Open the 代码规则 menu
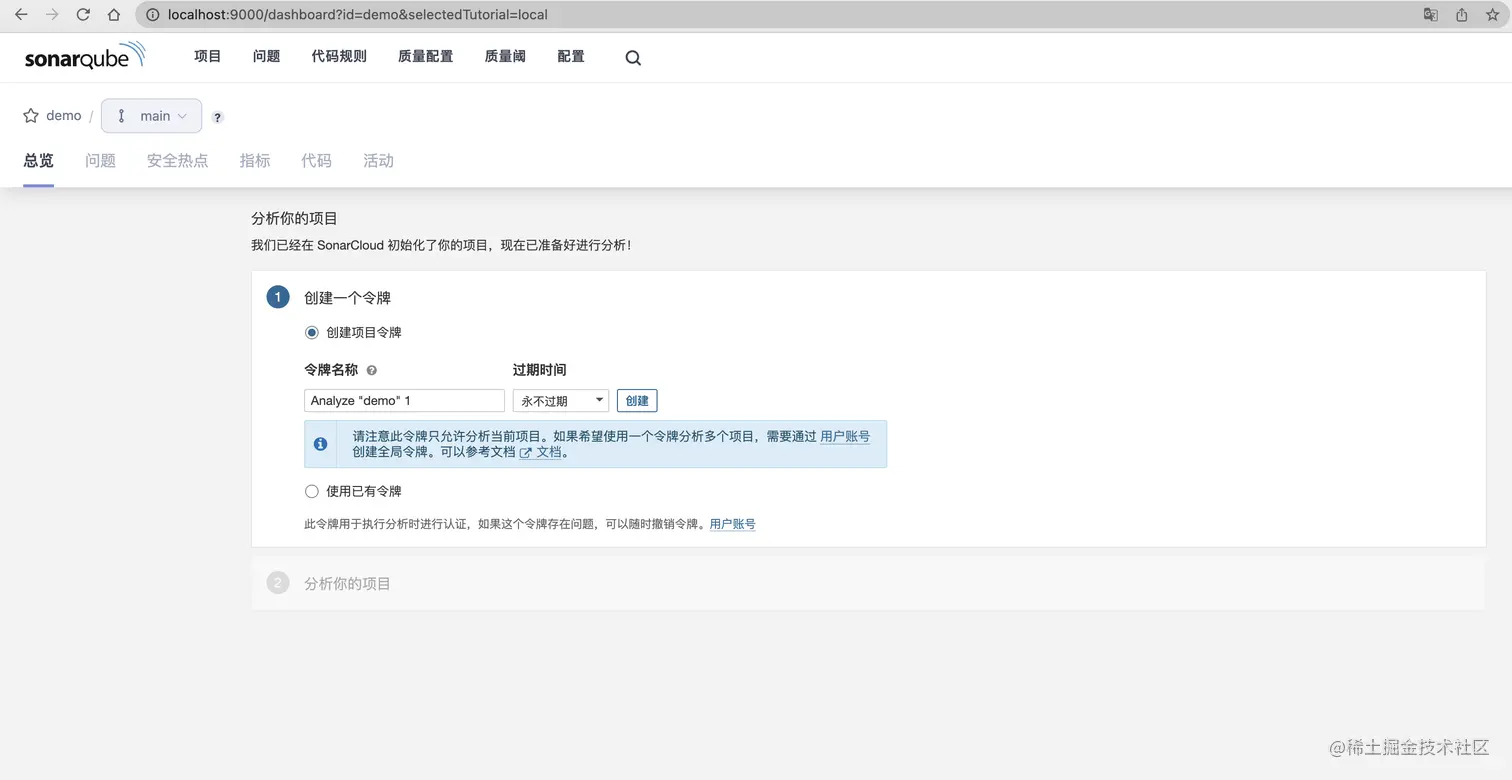Viewport: 1512px width, 780px height. click(339, 57)
